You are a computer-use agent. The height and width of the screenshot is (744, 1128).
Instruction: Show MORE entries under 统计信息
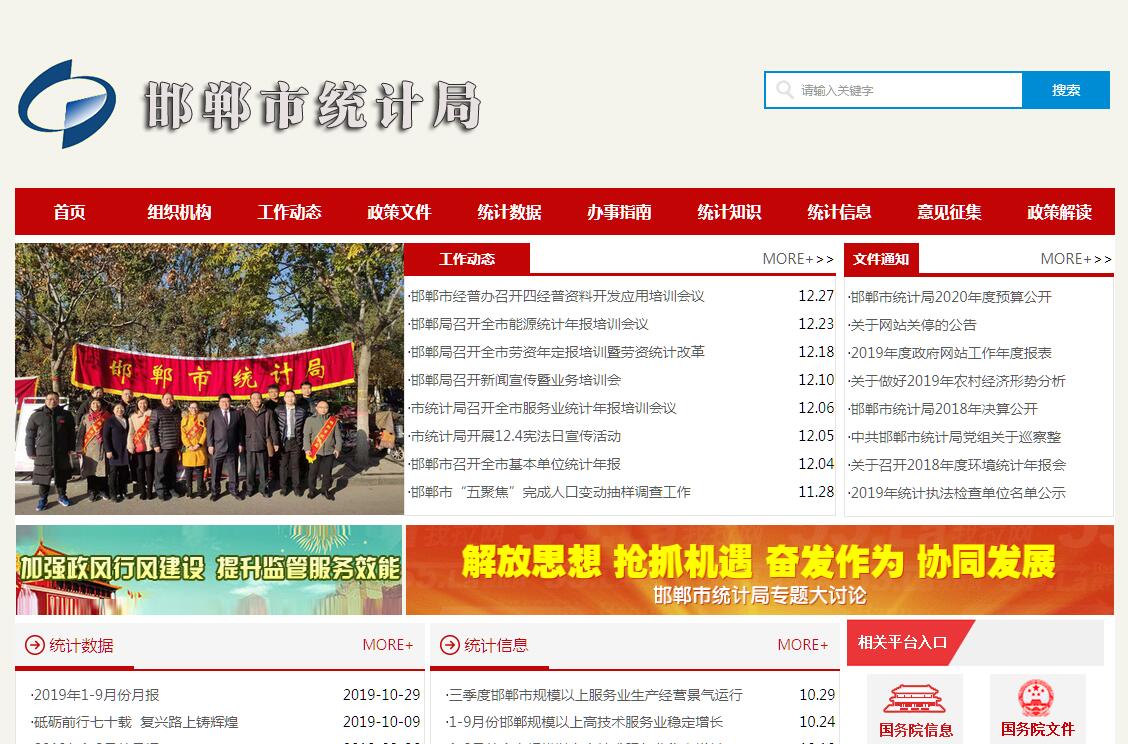[x=802, y=645]
